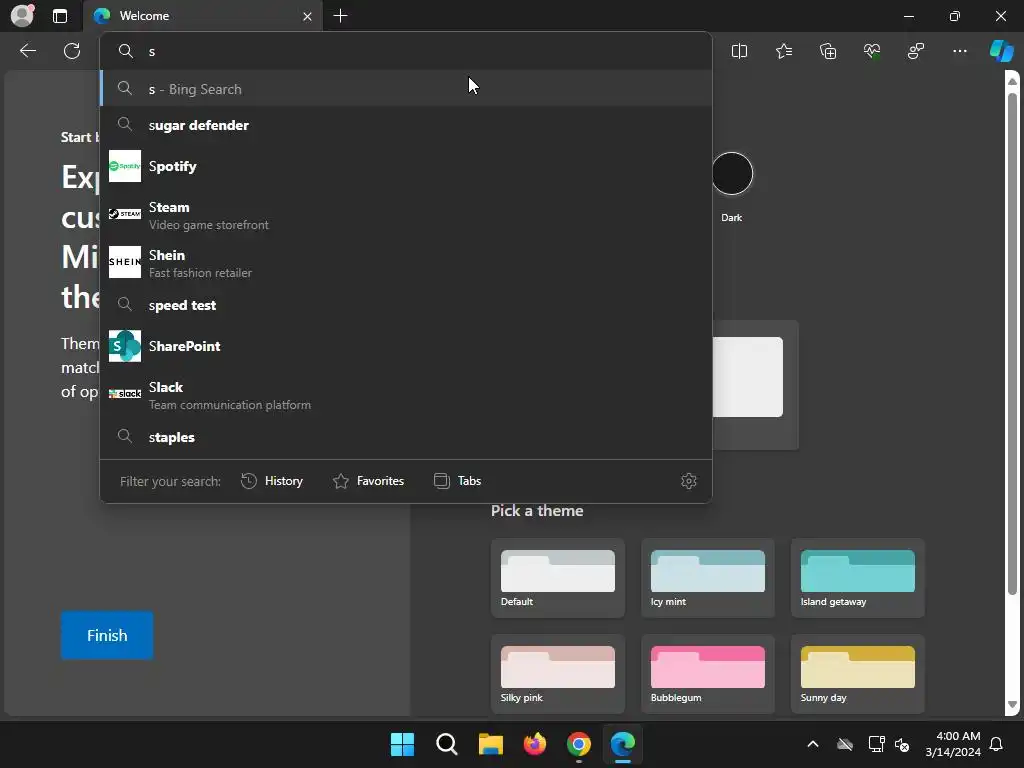Click the Slack logo icon
This screenshot has width=1024, height=768.
[x=125, y=393]
